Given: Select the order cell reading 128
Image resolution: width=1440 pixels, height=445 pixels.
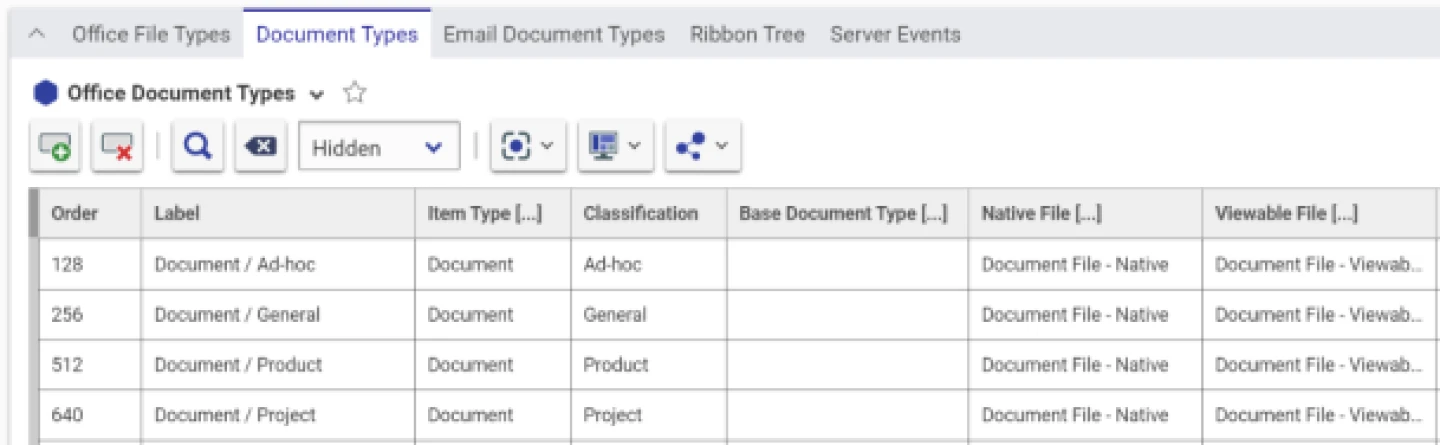Looking at the screenshot, I should point(90,265).
